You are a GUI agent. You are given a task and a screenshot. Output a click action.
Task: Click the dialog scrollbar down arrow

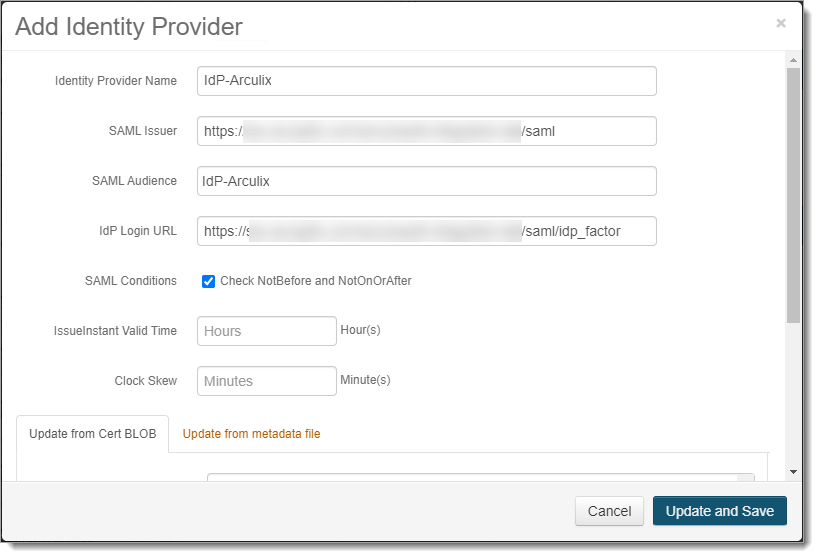(x=793, y=471)
